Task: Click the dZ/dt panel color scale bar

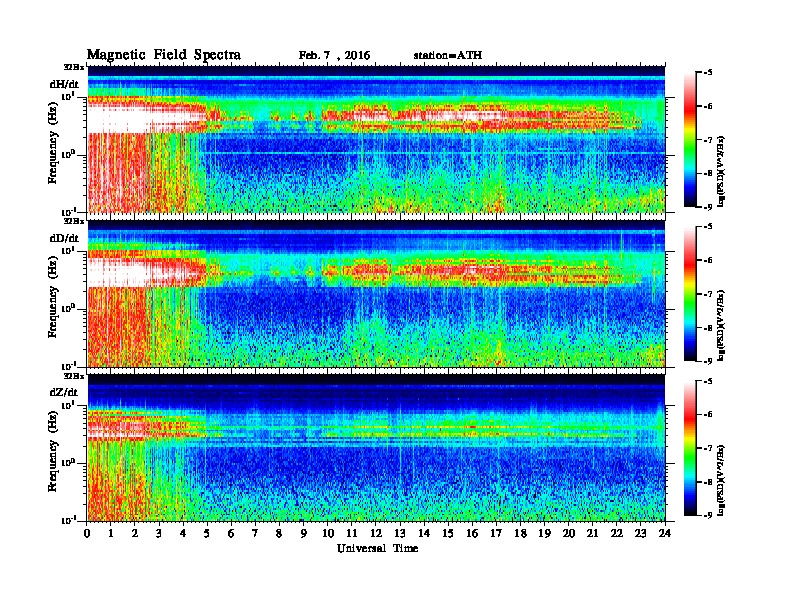Action: pyautogui.click(x=690, y=448)
